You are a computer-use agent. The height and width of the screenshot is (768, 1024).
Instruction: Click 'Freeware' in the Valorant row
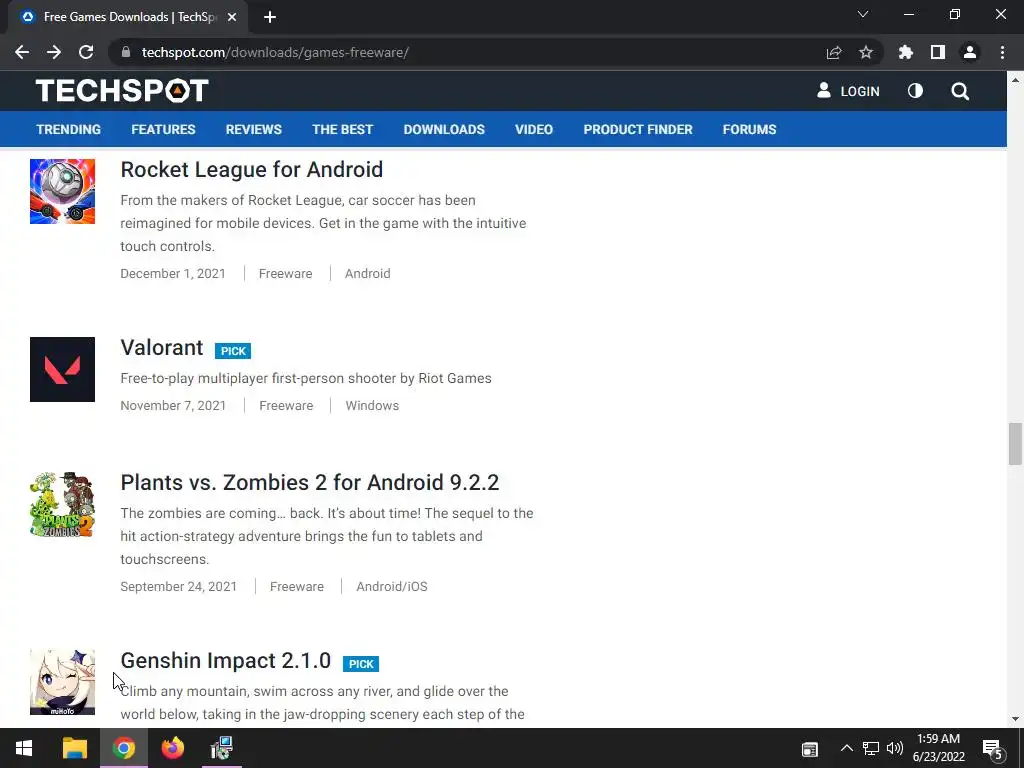(286, 406)
